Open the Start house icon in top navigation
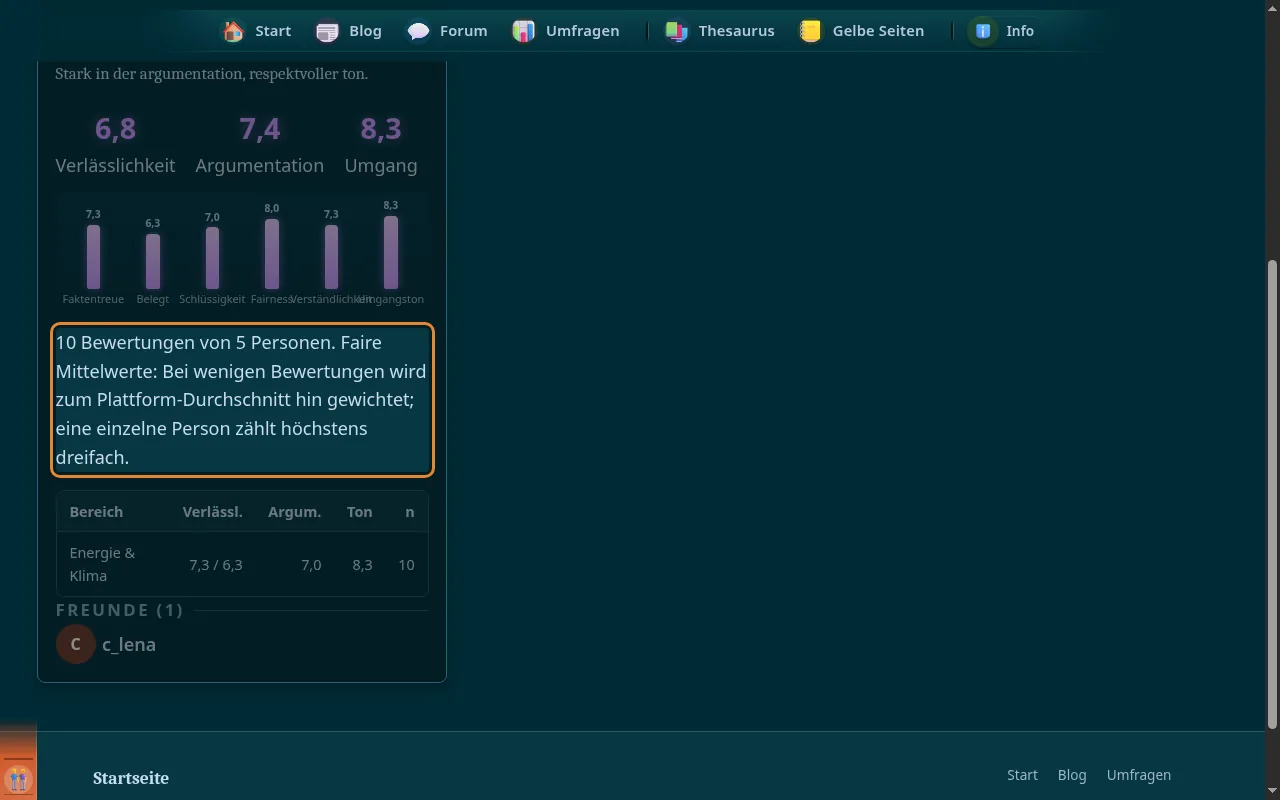The height and width of the screenshot is (800, 1280). (x=234, y=31)
